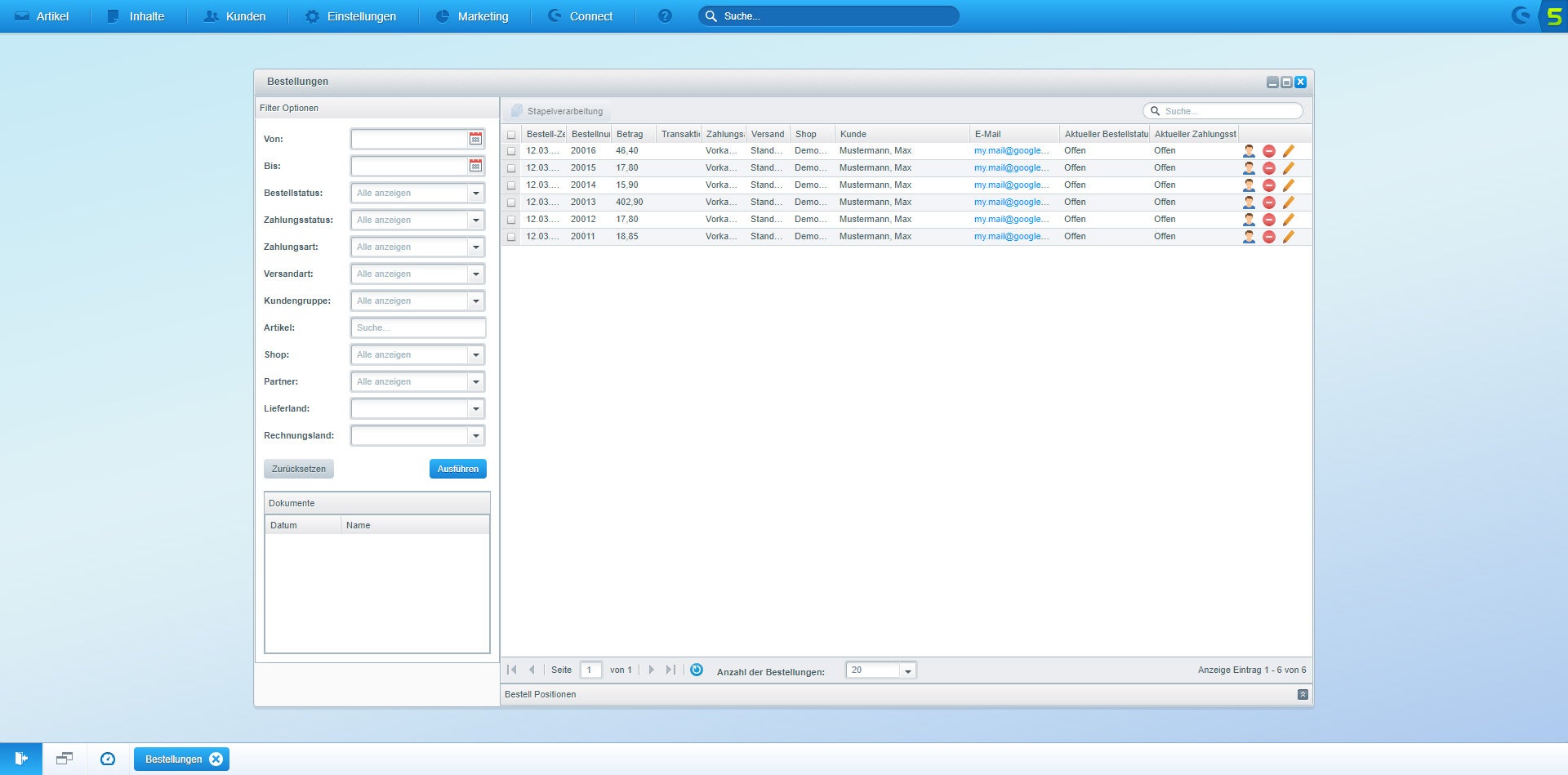The image size is (1568, 775).
Task: Open the Zahlungsart filter dropdown
Action: 476,247
